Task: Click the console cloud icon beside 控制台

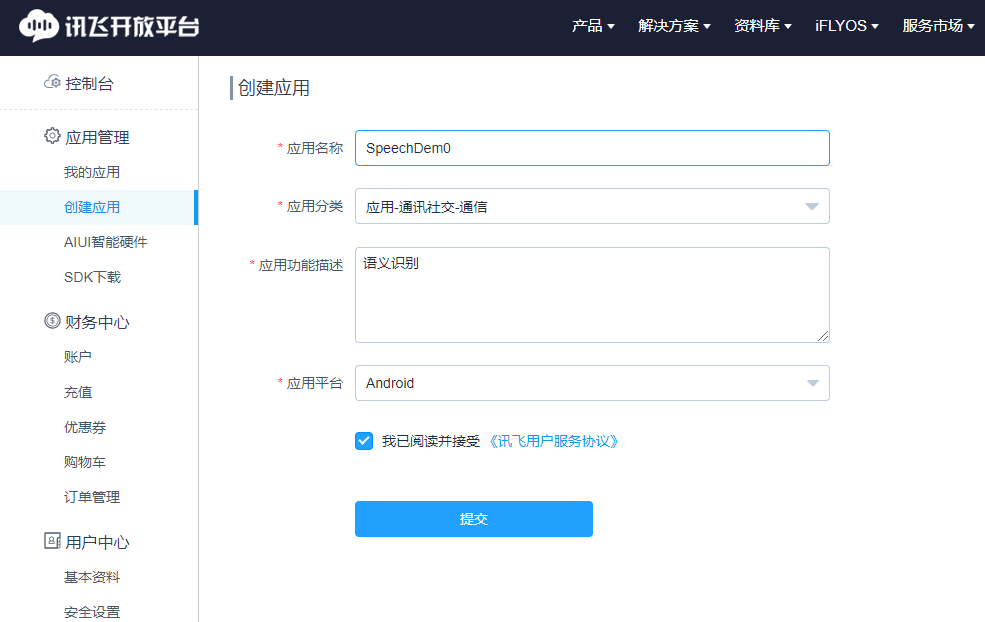Action: tap(52, 82)
